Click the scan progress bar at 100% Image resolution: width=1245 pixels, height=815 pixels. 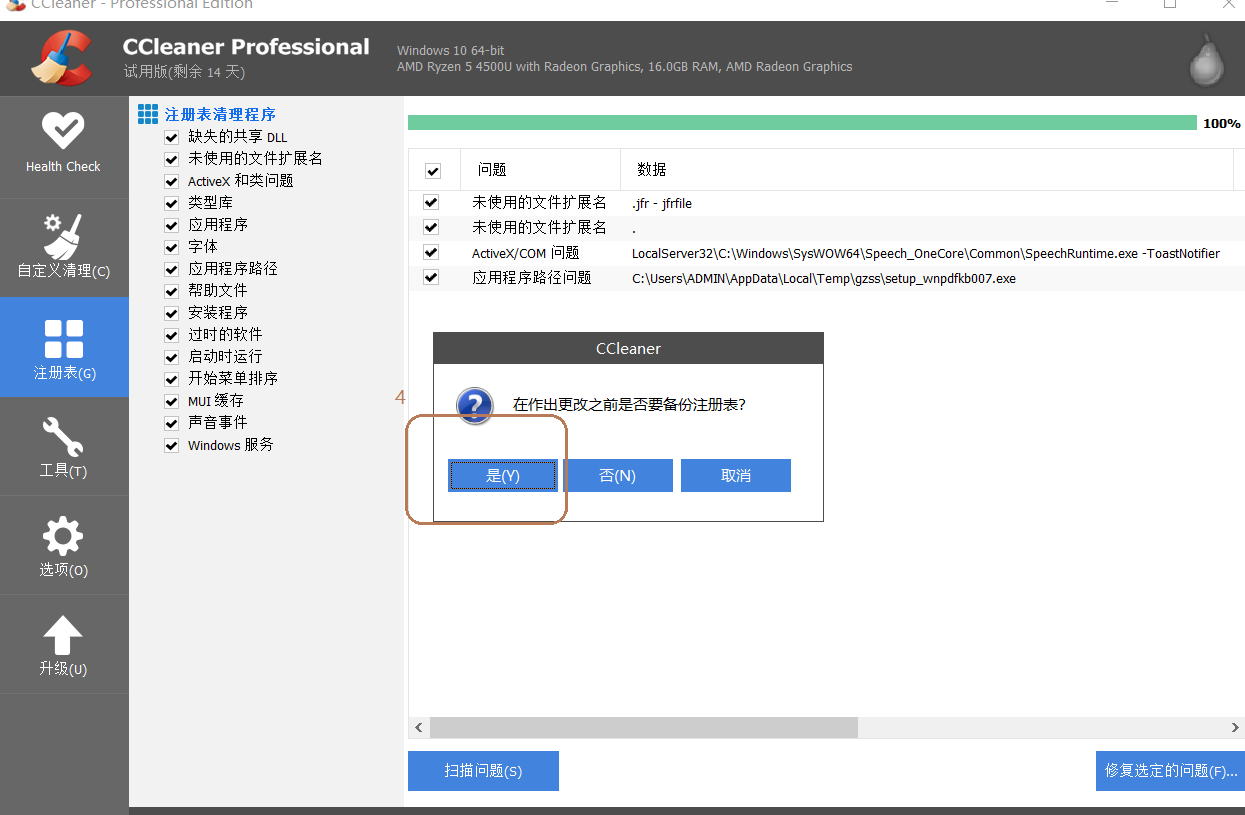[802, 122]
